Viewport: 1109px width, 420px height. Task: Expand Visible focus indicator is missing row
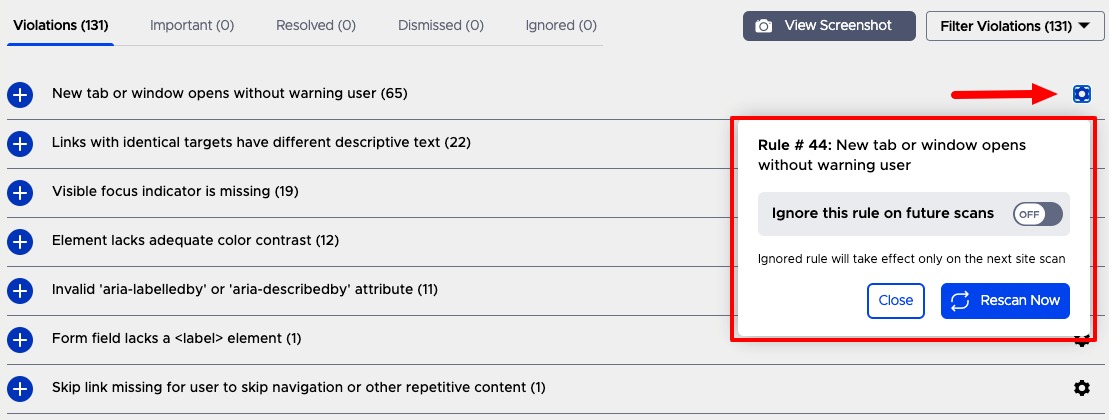(x=20, y=192)
